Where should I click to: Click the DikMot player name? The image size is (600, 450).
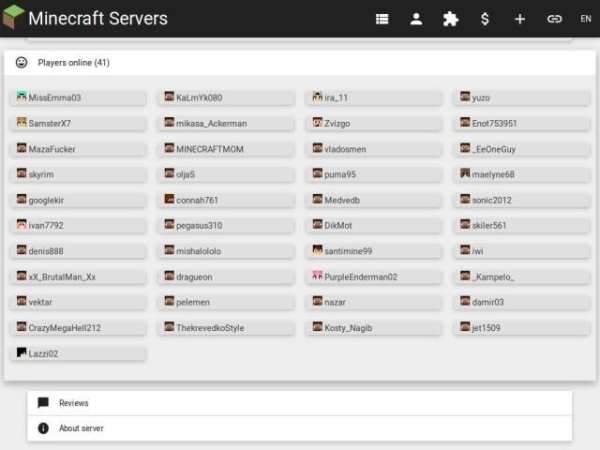click(x=338, y=226)
